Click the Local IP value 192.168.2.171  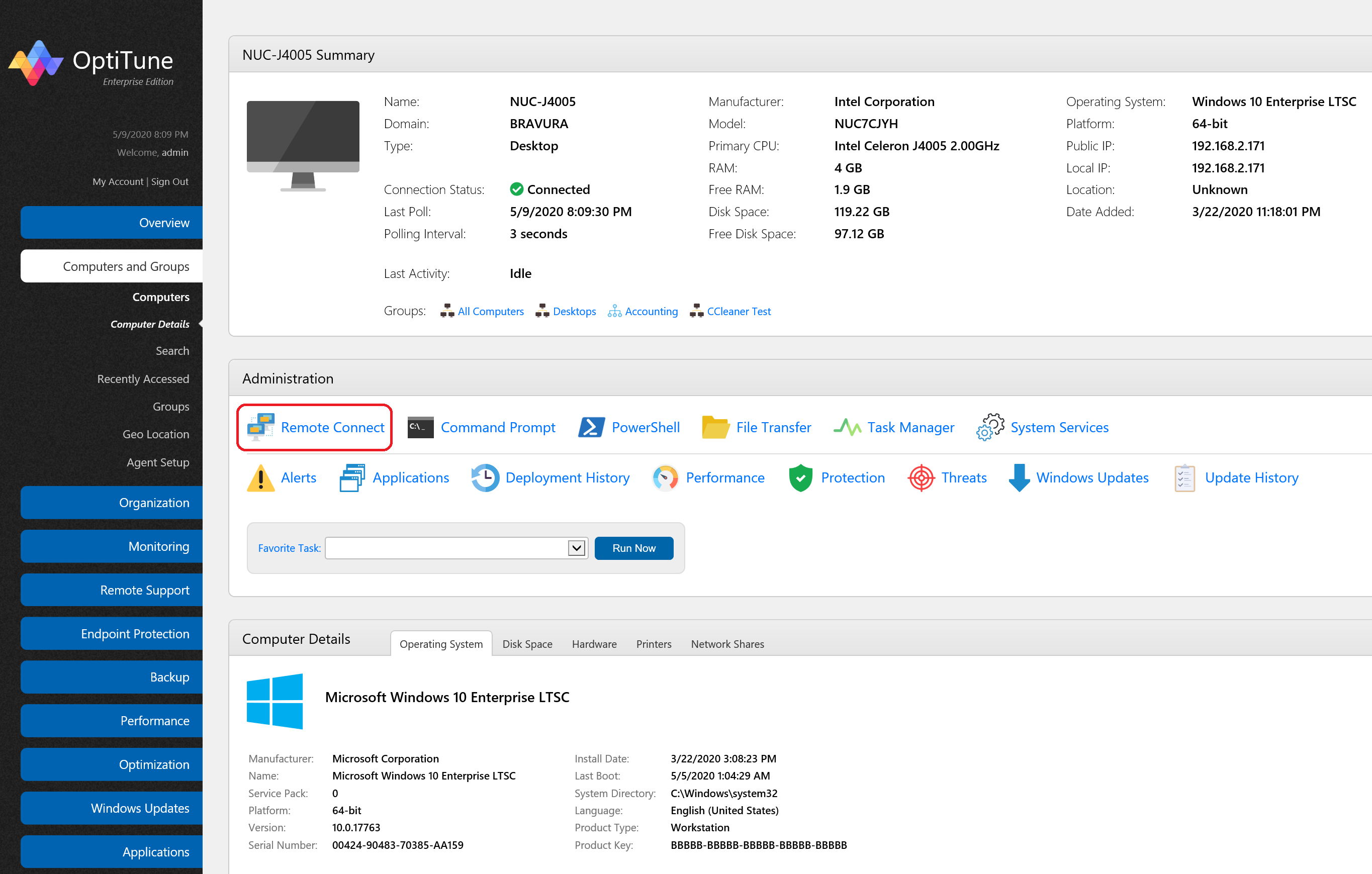pyautogui.click(x=1228, y=167)
